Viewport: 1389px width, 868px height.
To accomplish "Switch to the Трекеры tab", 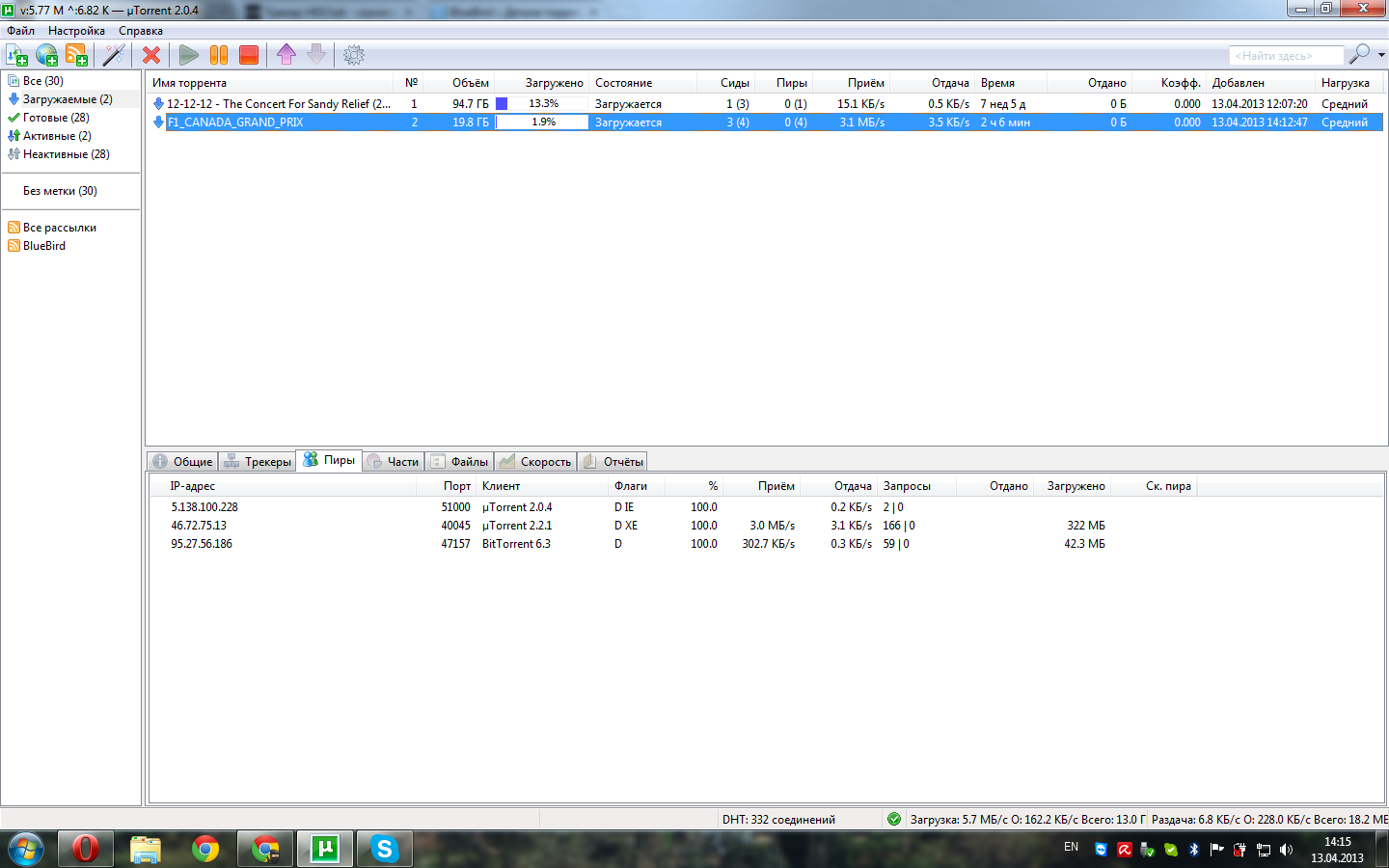I will (258, 461).
